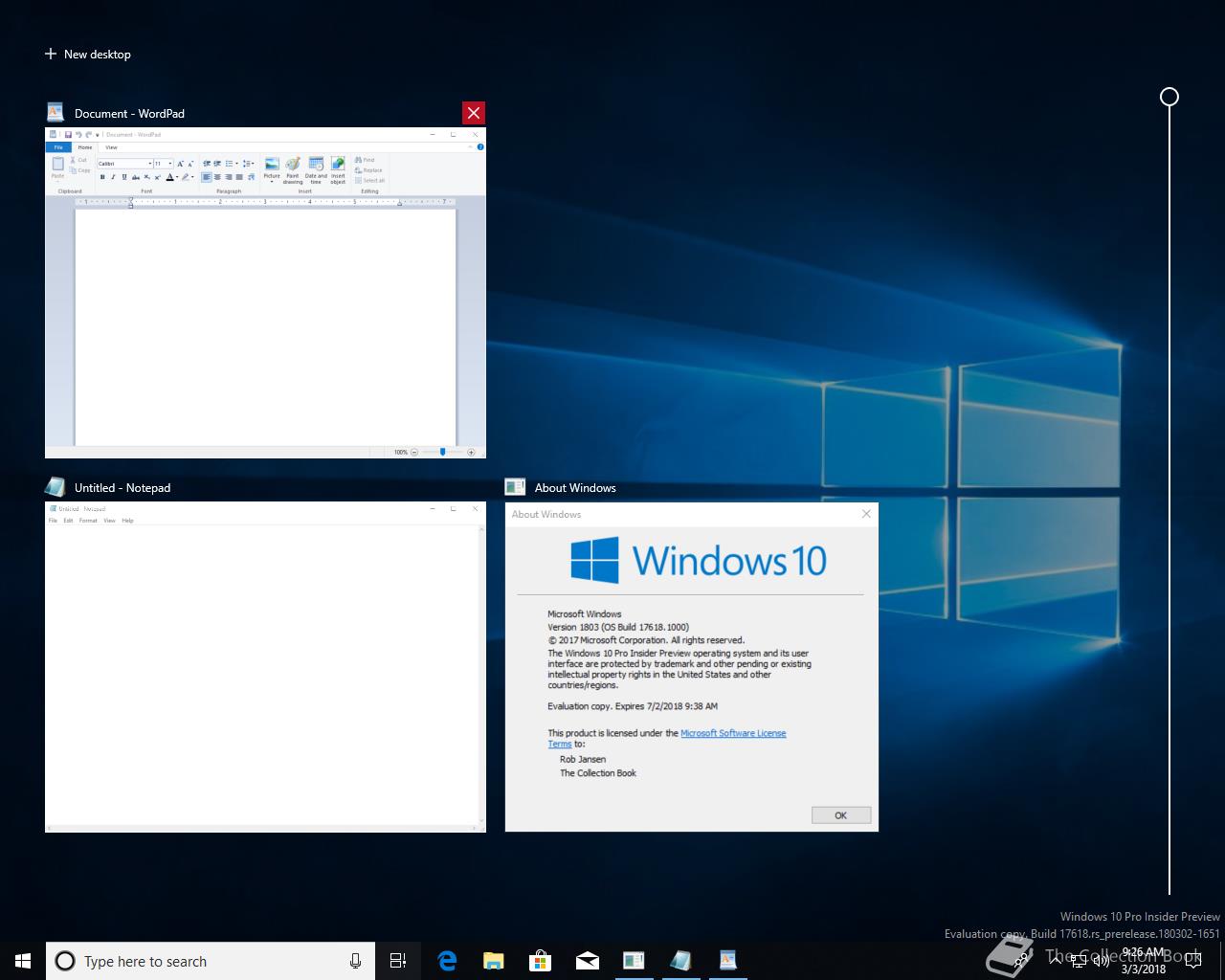The height and width of the screenshot is (980, 1225).
Task: Toggle Strikethrough in WordPad
Action: (x=136, y=177)
